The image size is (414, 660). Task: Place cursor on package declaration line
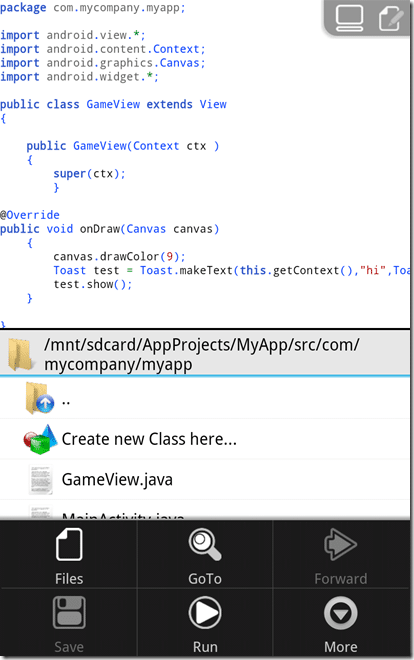click(93, 8)
